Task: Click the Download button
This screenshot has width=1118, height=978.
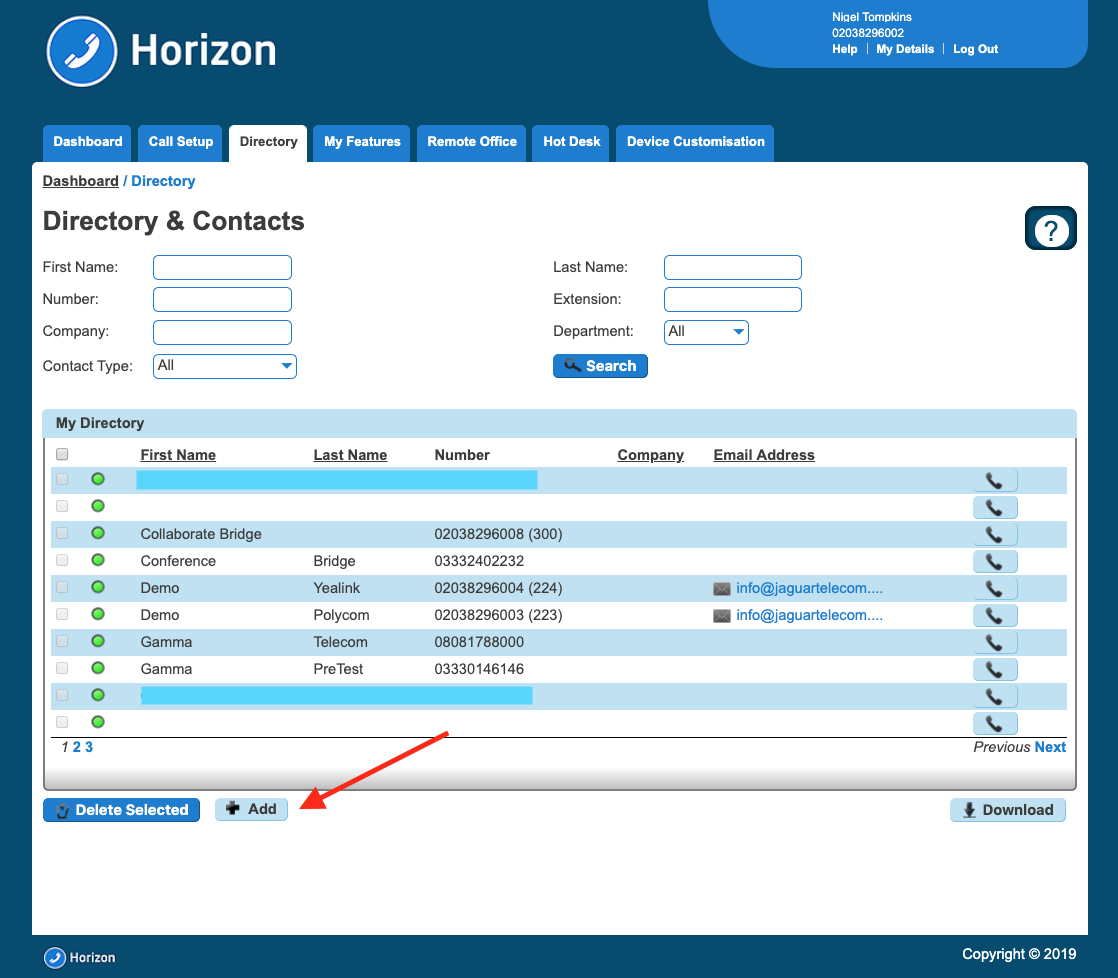Action: tap(1007, 810)
